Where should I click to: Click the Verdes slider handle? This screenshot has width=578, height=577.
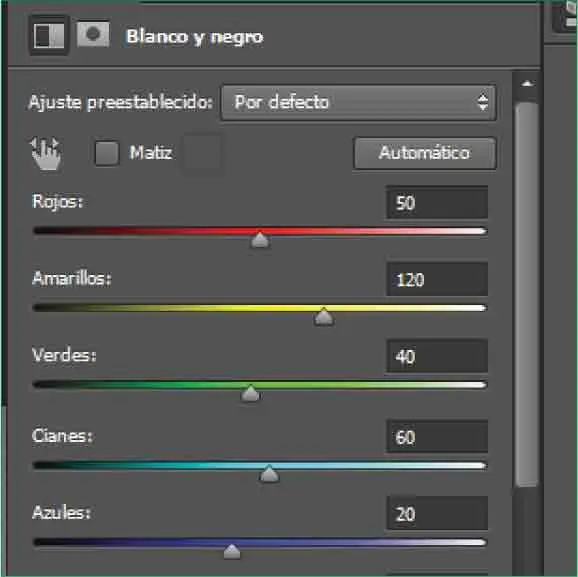251,393
